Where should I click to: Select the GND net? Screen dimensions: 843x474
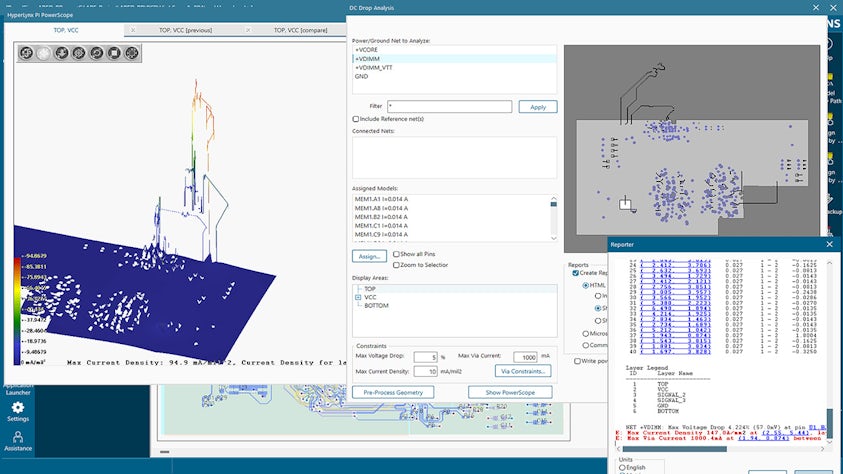(x=454, y=76)
